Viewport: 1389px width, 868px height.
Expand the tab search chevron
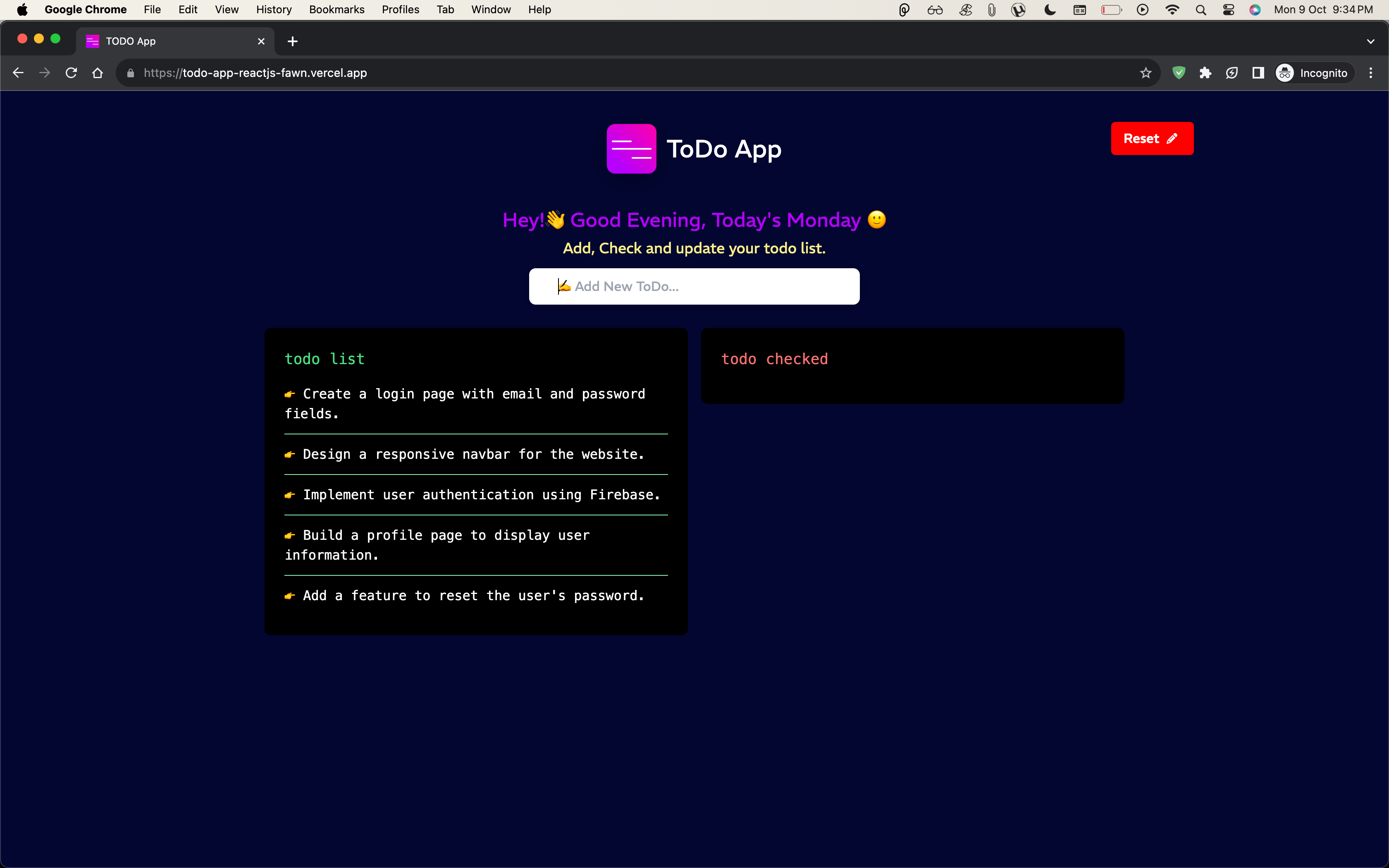[1370, 41]
